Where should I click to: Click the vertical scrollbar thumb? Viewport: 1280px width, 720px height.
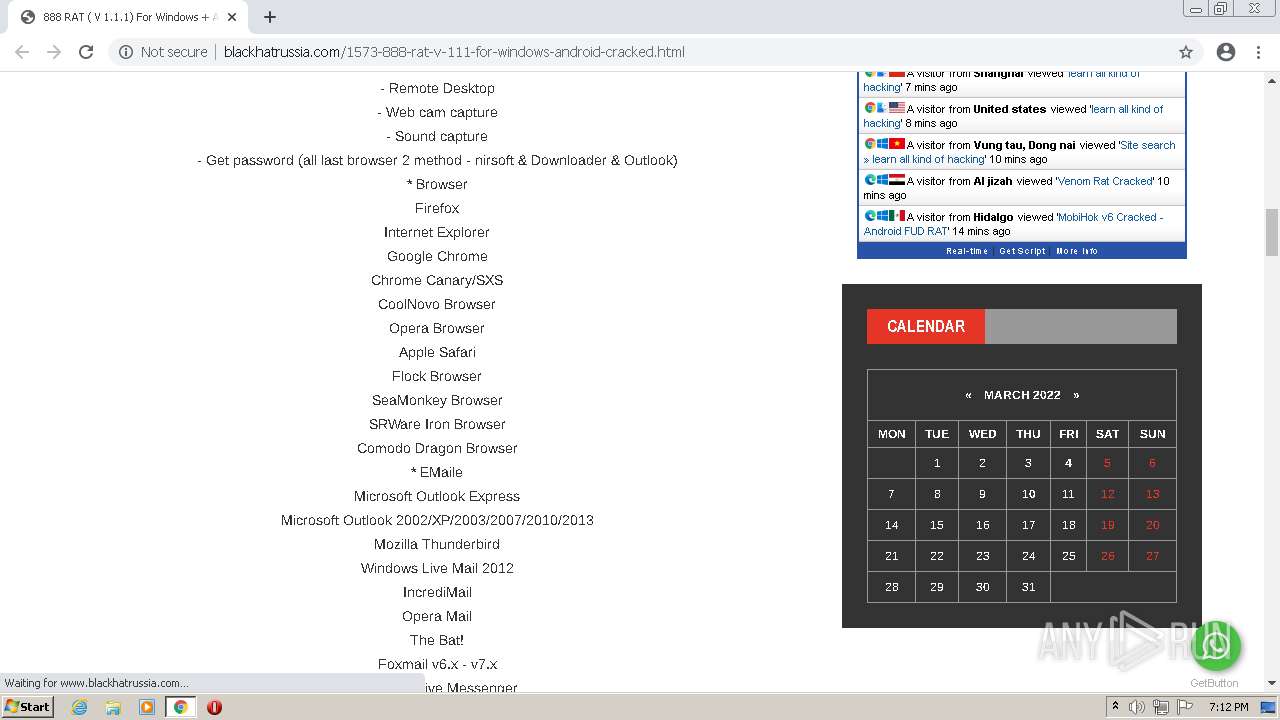(1272, 232)
